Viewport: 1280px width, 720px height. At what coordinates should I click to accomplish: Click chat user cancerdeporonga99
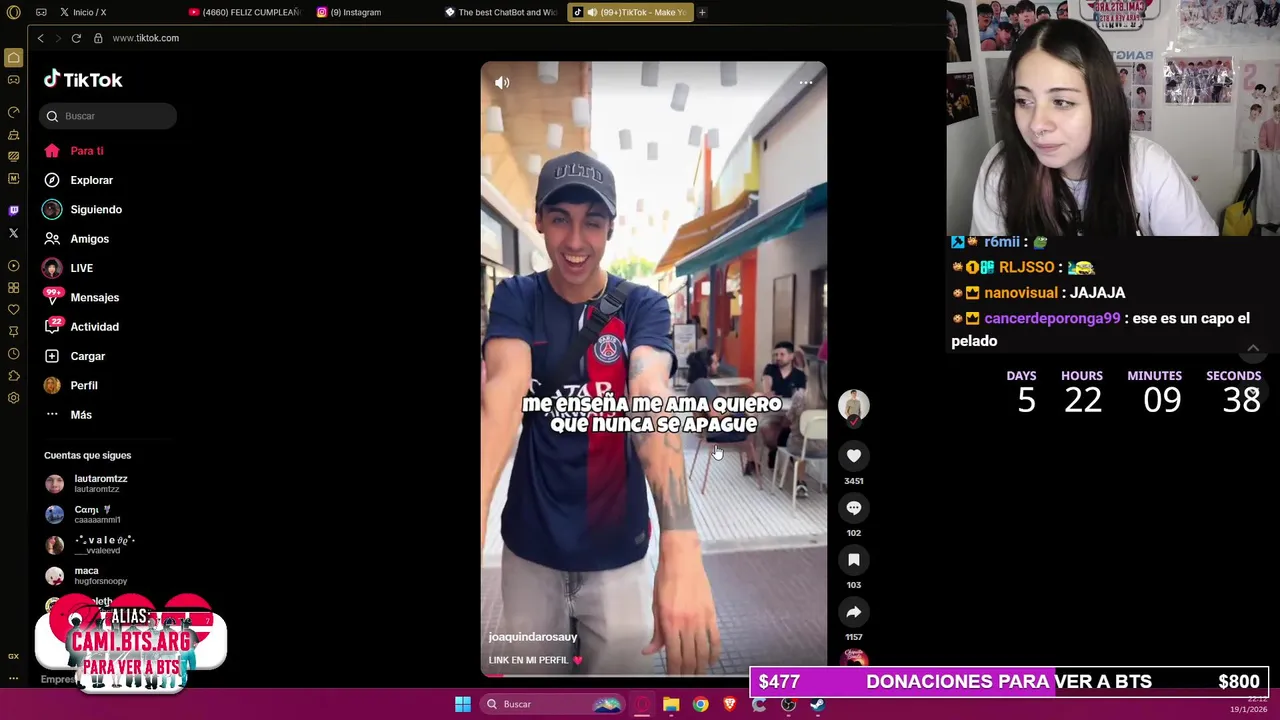[x=1052, y=318]
